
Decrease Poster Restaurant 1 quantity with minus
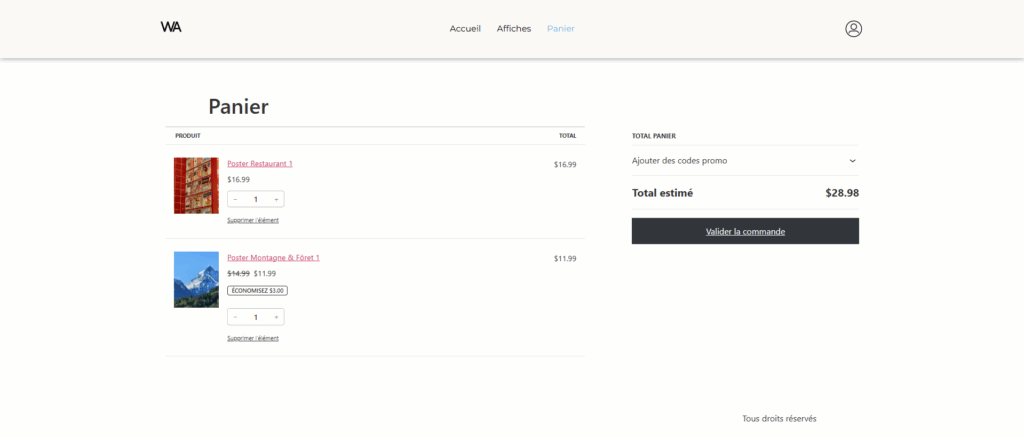tap(235, 199)
